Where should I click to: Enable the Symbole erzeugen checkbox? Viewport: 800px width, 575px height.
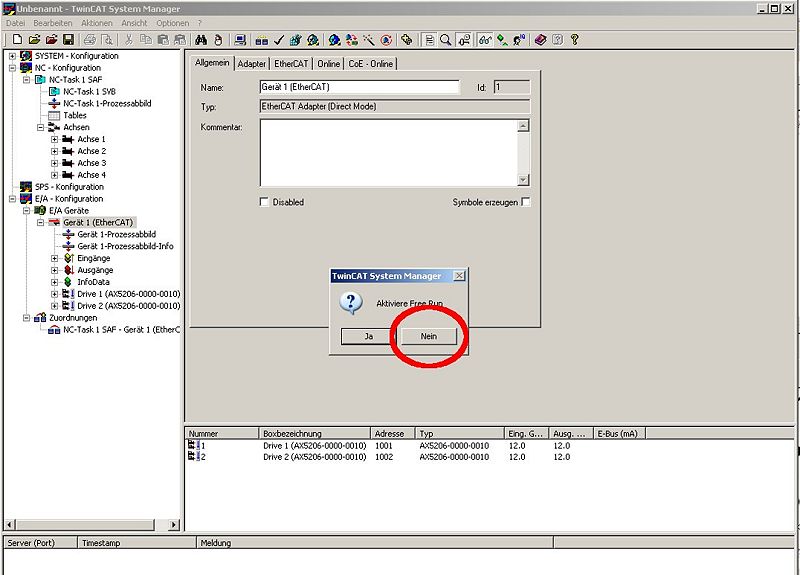click(x=526, y=202)
